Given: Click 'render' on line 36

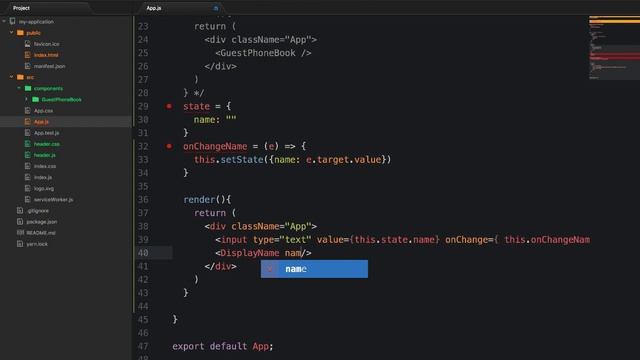Looking at the screenshot, I should tap(199, 200).
